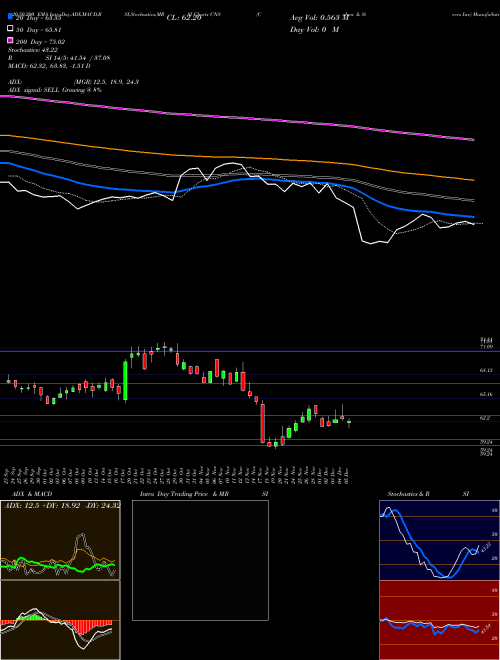Open the ADX indicator mini chart
This screenshot has width=500, height=660.
coord(60,540)
